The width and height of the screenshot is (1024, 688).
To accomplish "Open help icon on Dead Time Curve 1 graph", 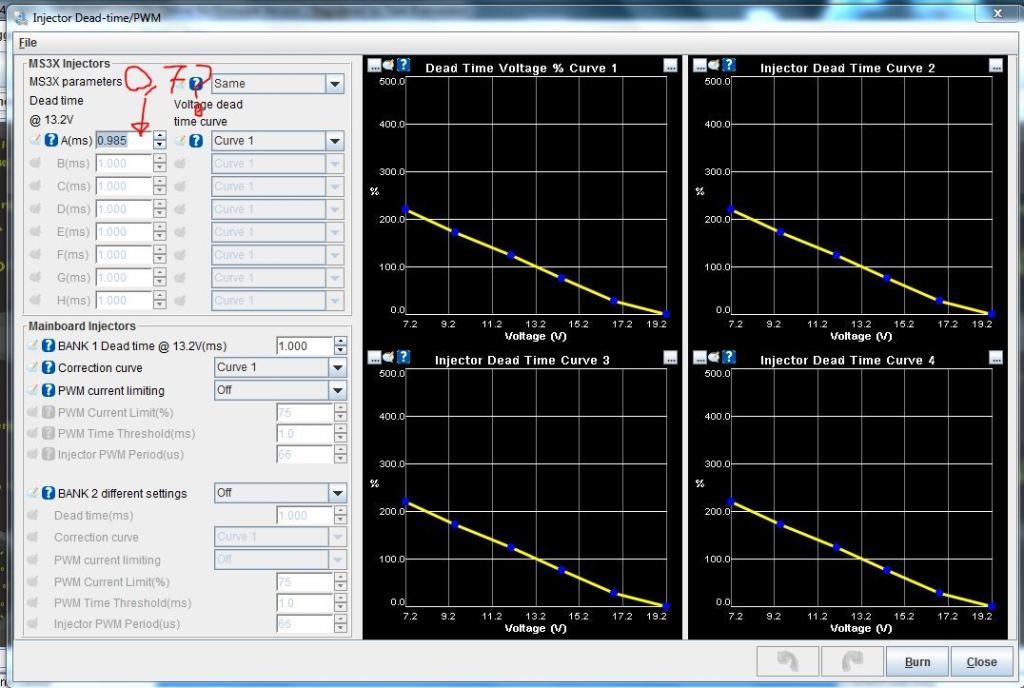I will (404, 65).
